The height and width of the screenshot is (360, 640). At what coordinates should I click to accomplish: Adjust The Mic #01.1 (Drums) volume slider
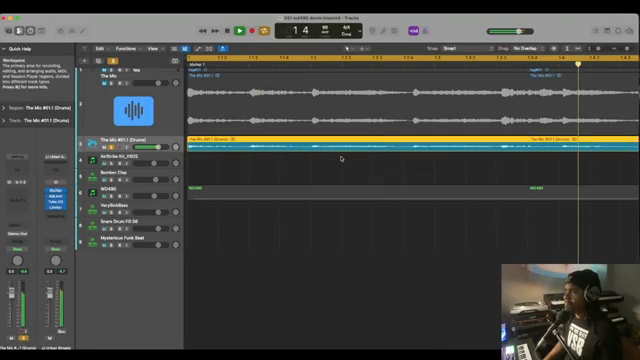(151, 147)
